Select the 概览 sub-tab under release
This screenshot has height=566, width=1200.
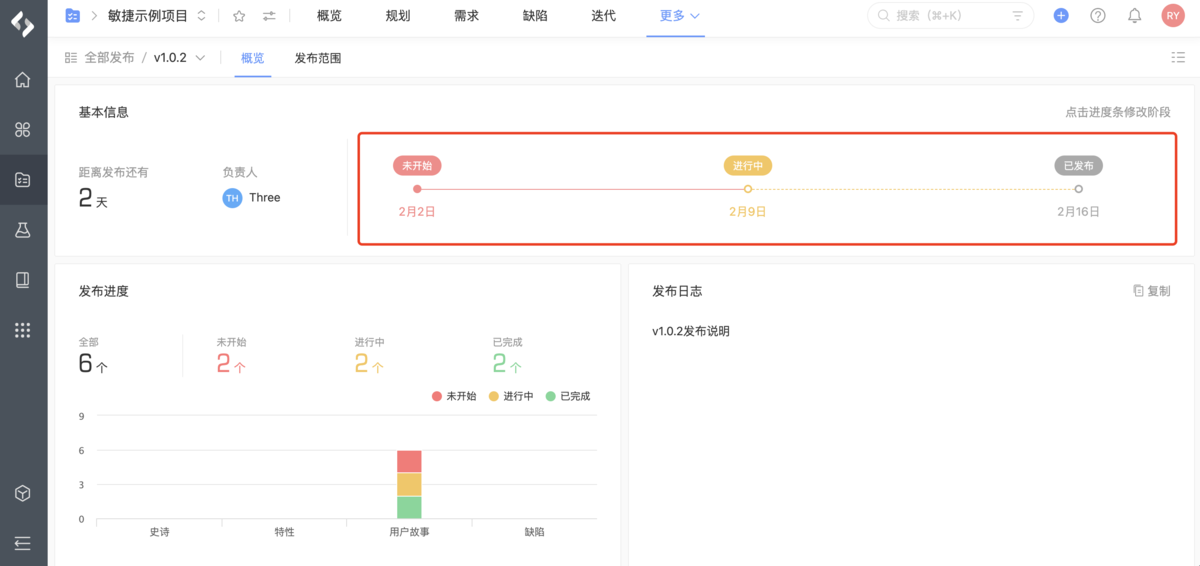pyautogui.click(x=253, y=58)
